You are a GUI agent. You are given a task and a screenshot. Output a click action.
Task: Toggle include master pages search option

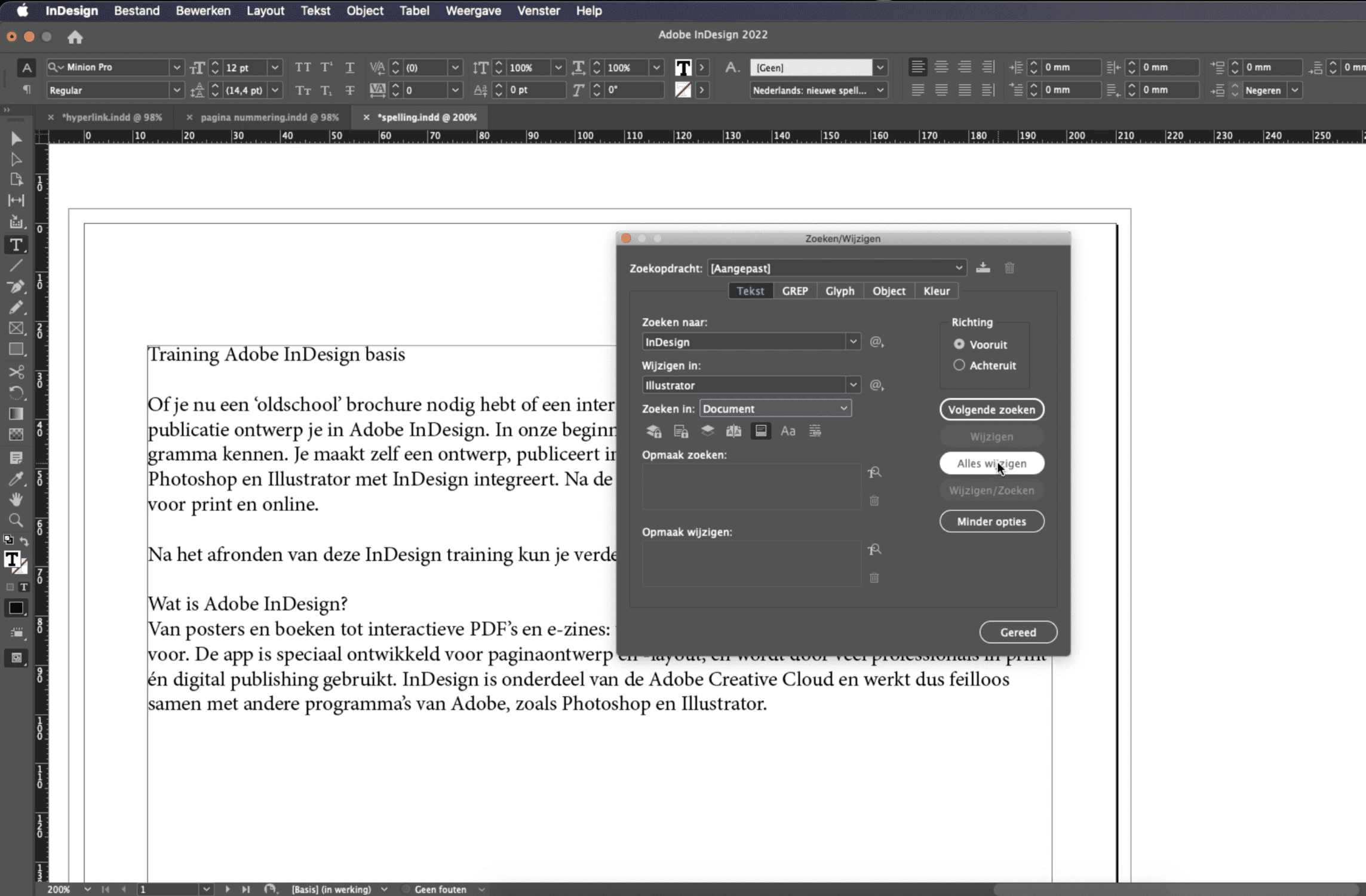[x=733, y=431]
